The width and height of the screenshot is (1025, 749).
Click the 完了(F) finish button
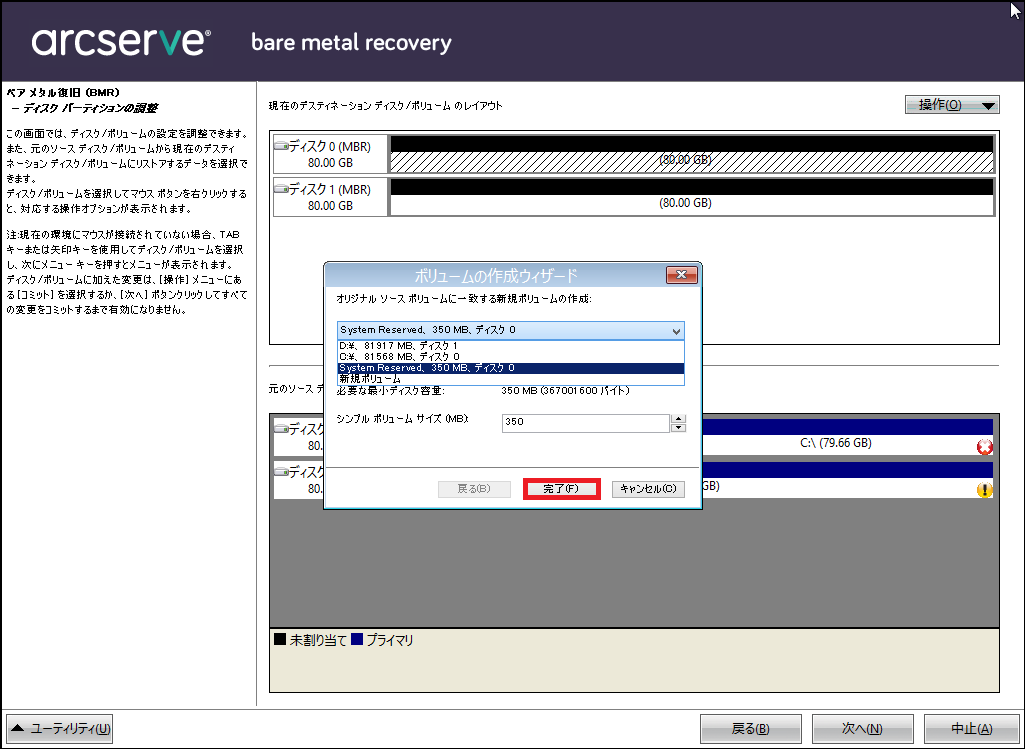(x=561, y=489)
